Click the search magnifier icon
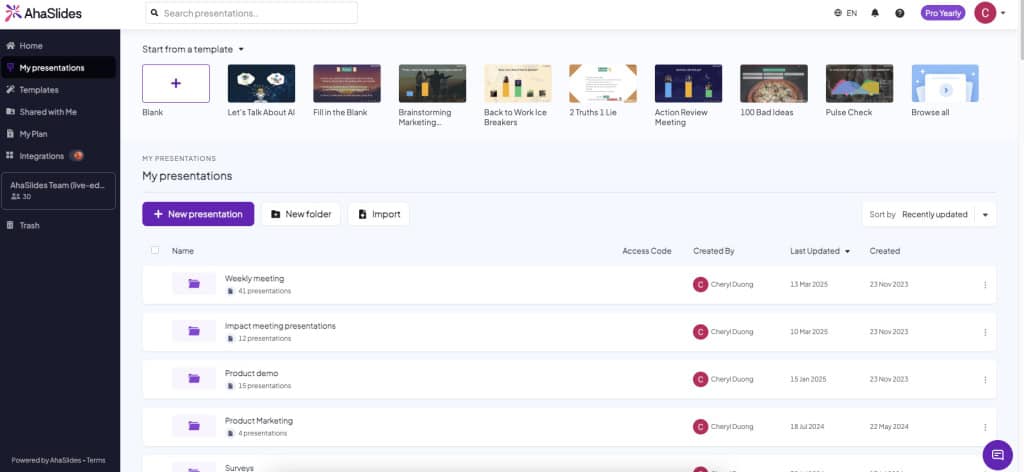Viewport: 1024px width, 472px height. click(155, 12)
